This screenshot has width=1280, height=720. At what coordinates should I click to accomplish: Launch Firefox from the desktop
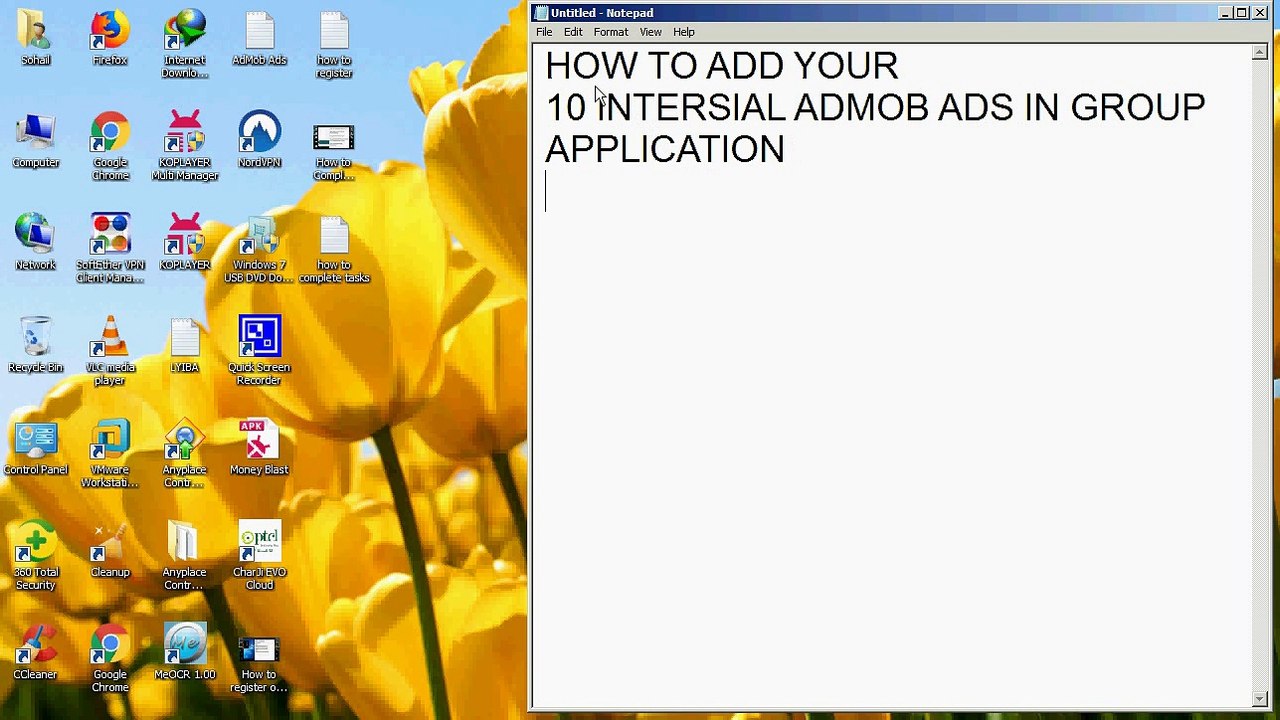click(110, 40)
